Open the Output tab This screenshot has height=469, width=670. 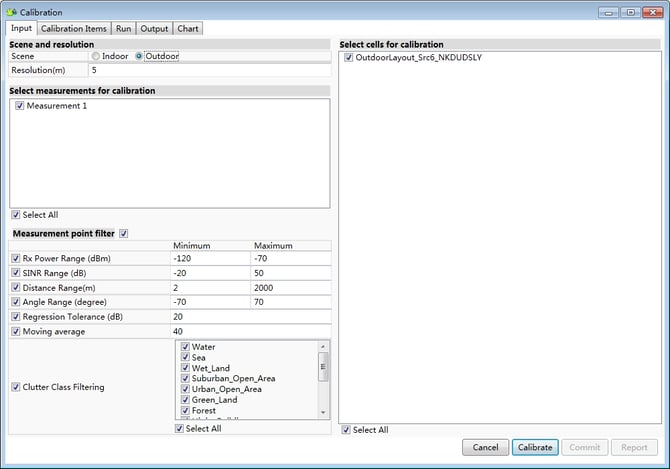pyautogui.click(x=154, y=29)
